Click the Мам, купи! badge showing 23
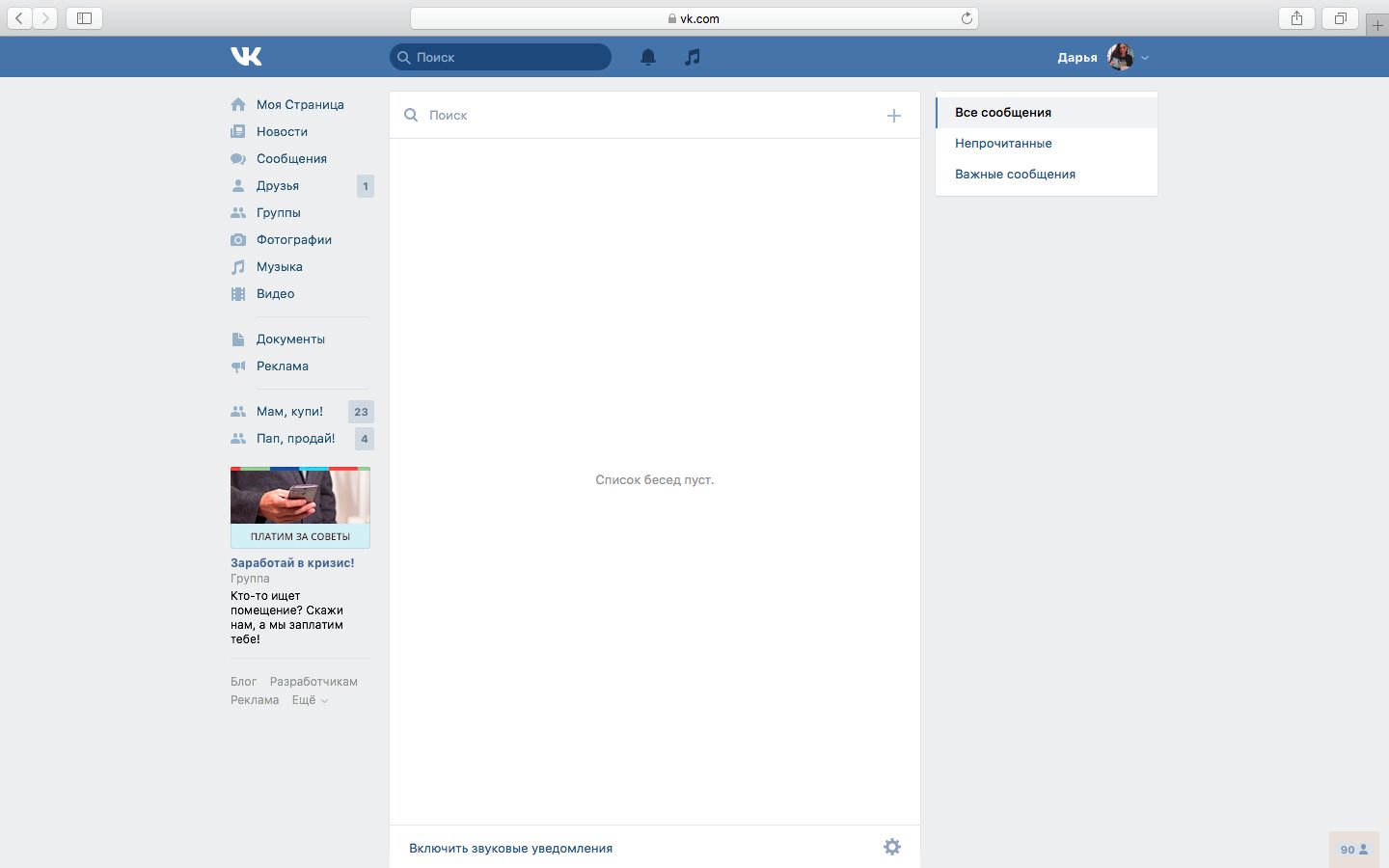This screenshot has height=868, width=1389. [x=361, y=412]
